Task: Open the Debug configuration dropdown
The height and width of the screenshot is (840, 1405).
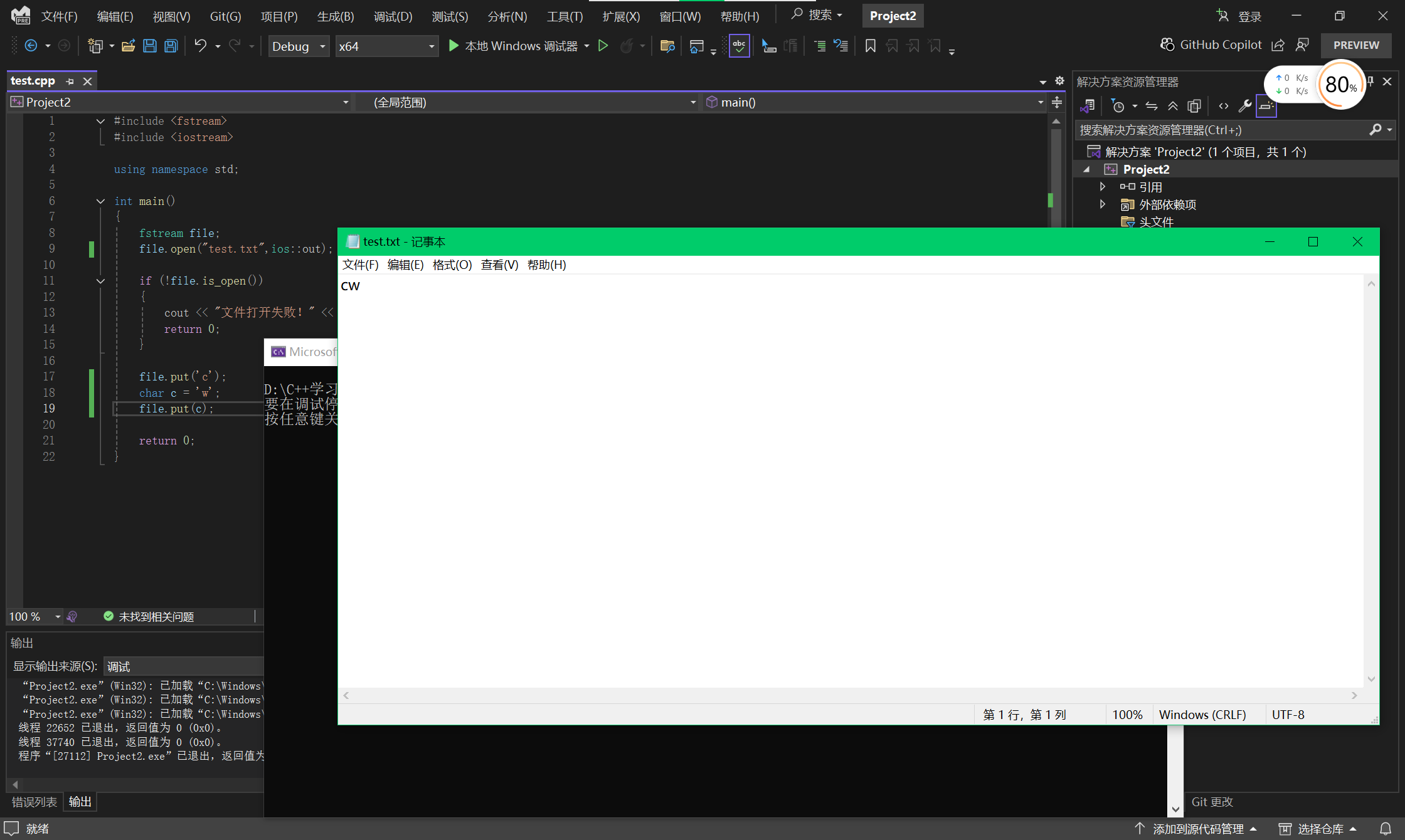Action: (299, 46)
